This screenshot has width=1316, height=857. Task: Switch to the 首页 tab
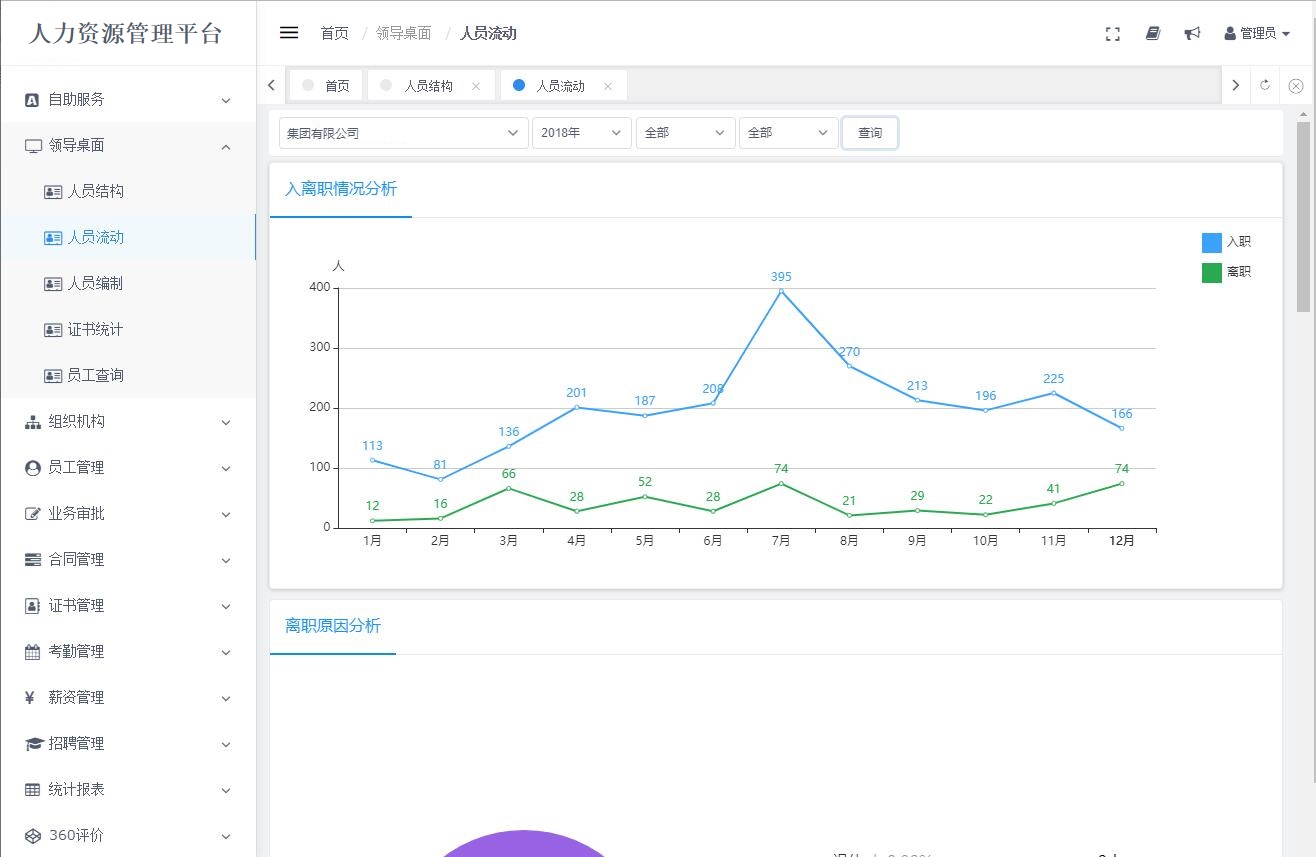[326, 86]
